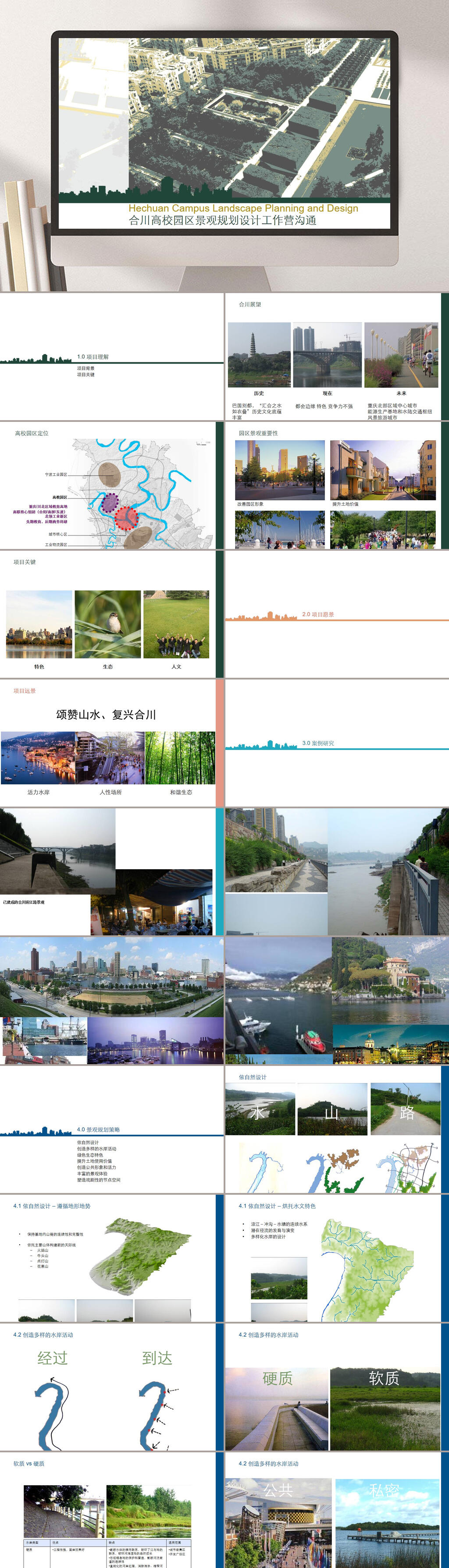The height and width of the screenshot is (1568, 449).
Task: Click the '软质 vs 硬质' slide title
Action: pos(29,1463)
